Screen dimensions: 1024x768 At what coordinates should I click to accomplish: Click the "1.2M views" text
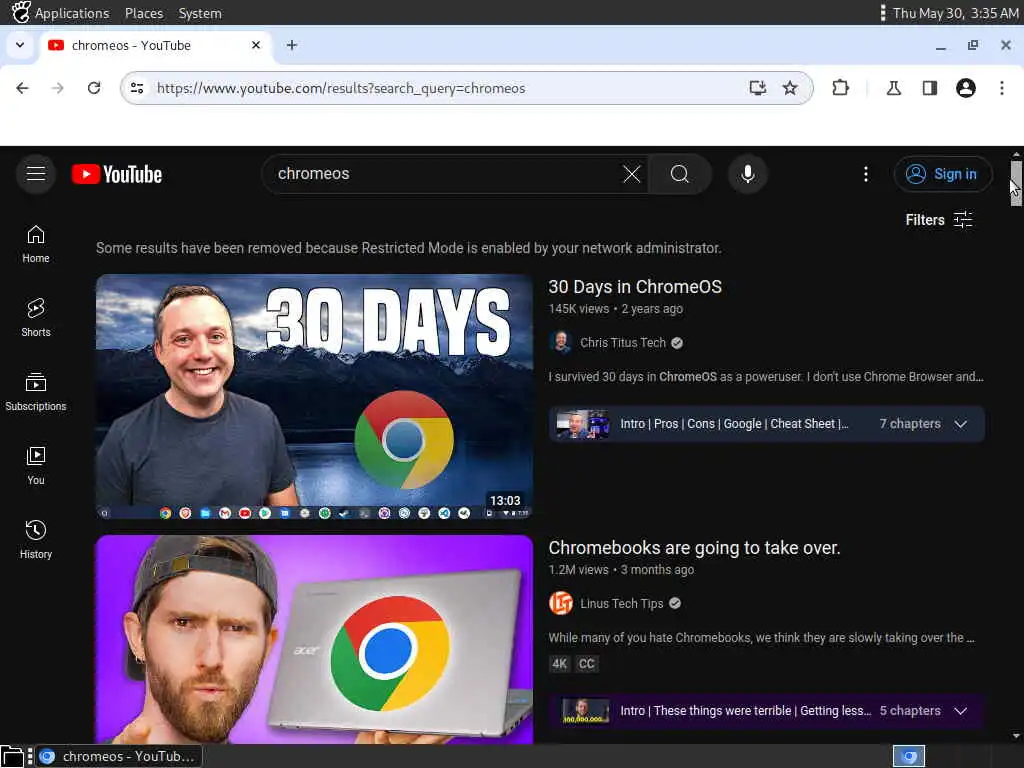pos(578,569)
